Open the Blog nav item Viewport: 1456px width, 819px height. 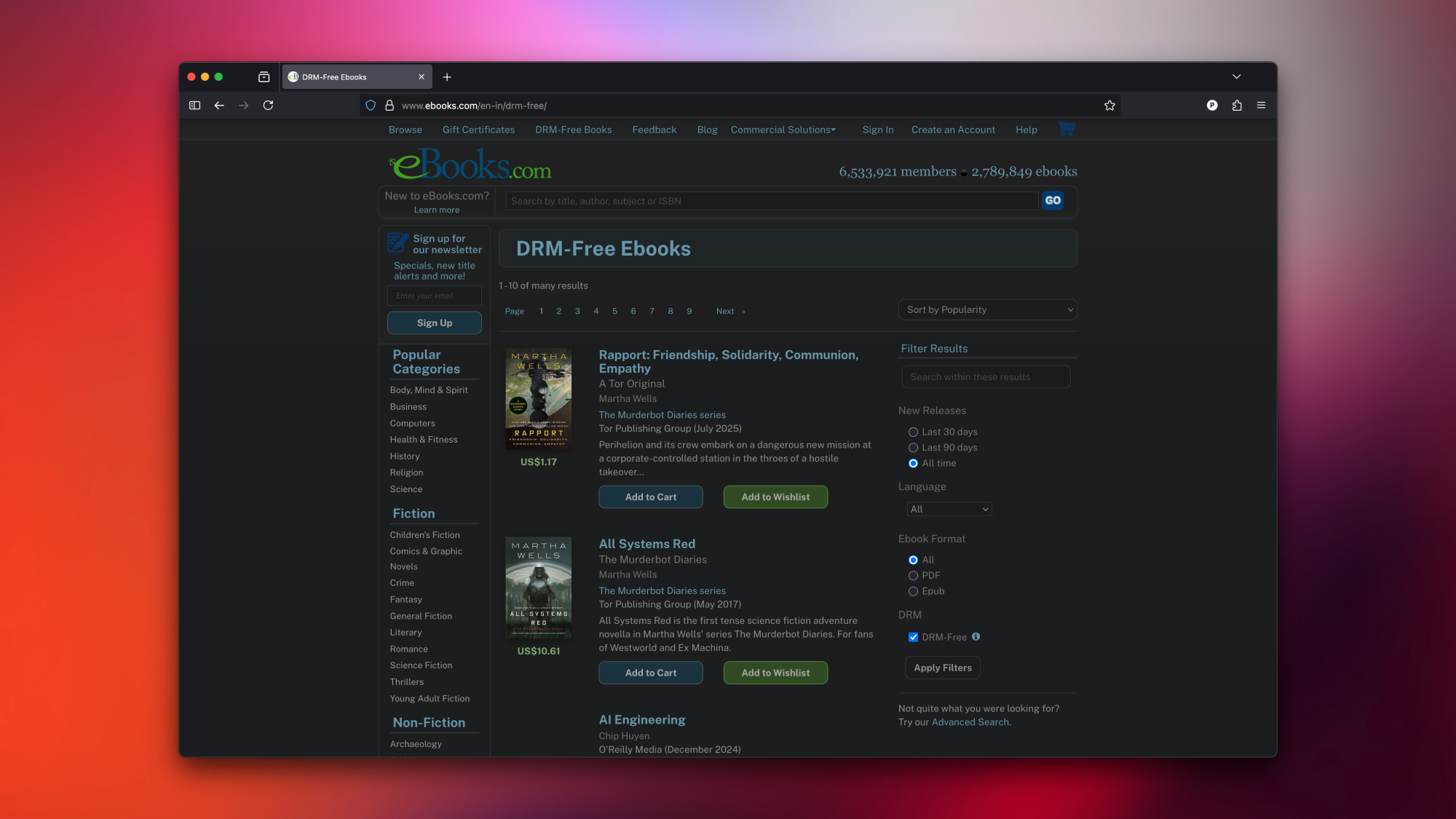(707, 130)
